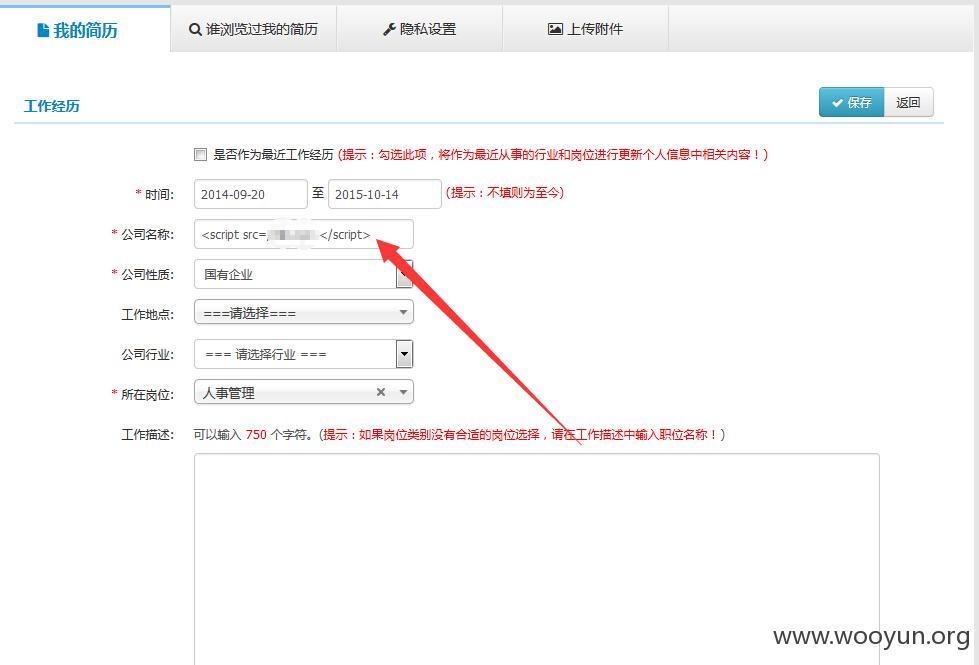The height and width of the screenshot is (665, 979).
Task: Click the document icon beside 我的简历
Action: click(43, 30)
